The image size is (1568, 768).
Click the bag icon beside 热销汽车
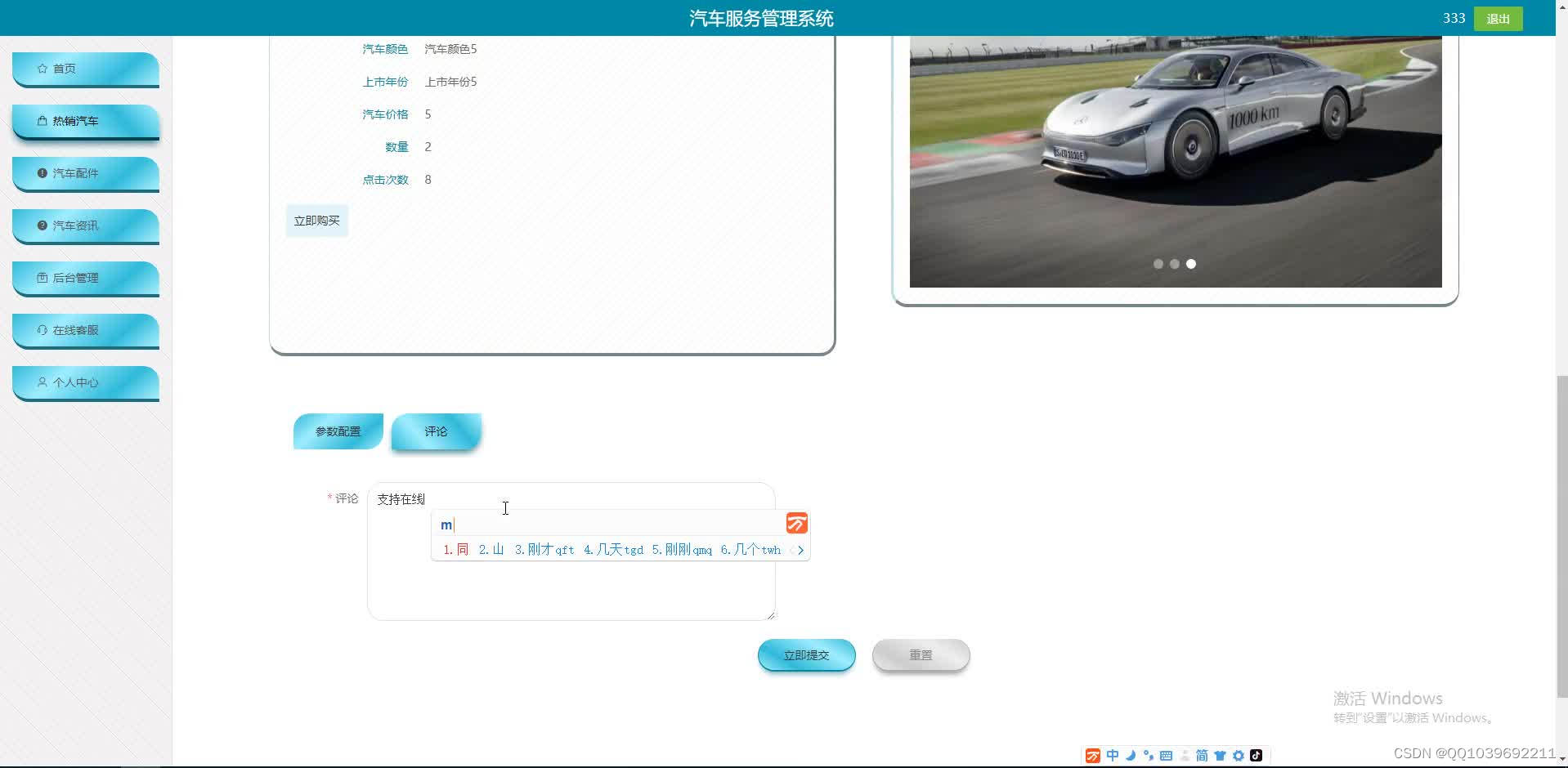43,121
